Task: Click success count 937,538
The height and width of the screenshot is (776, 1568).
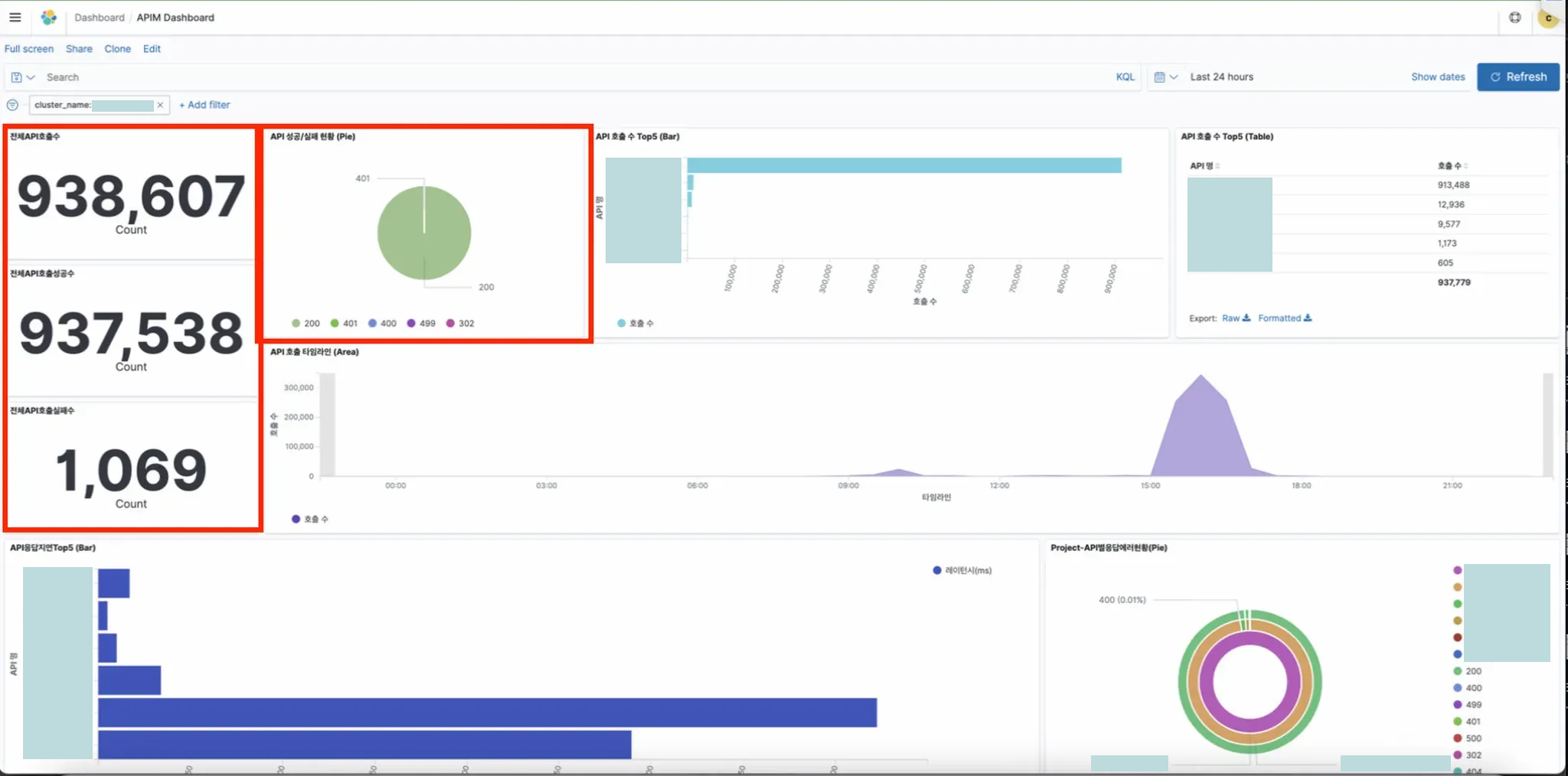Action: [131, 334]
